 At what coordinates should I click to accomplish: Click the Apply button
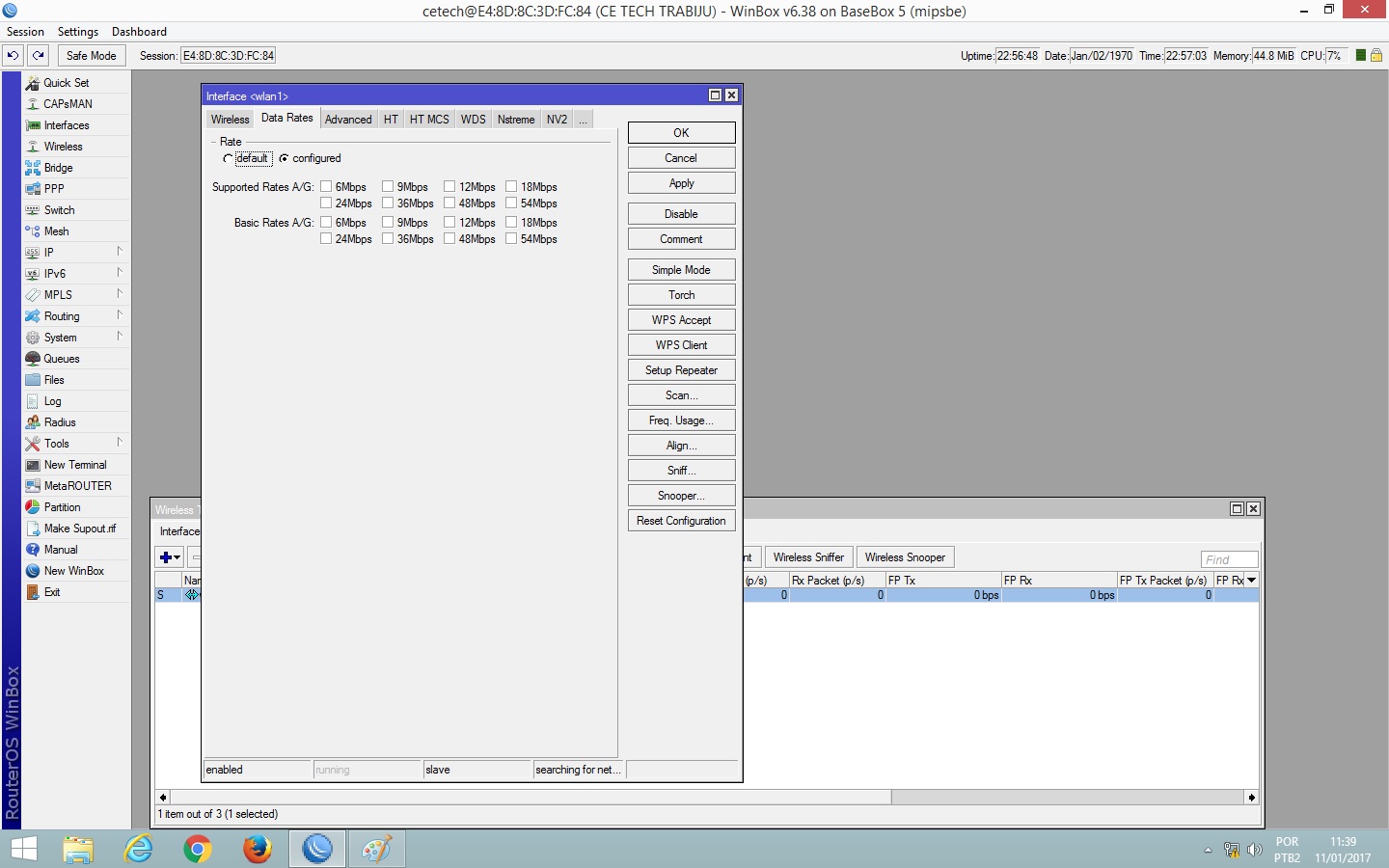(x=681, y=183)
